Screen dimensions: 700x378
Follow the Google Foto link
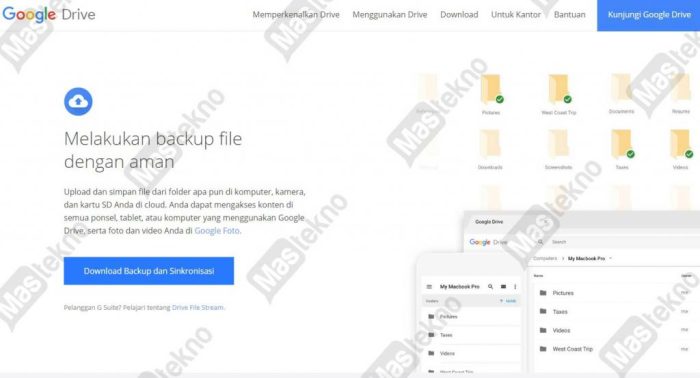tap(217, 231)
